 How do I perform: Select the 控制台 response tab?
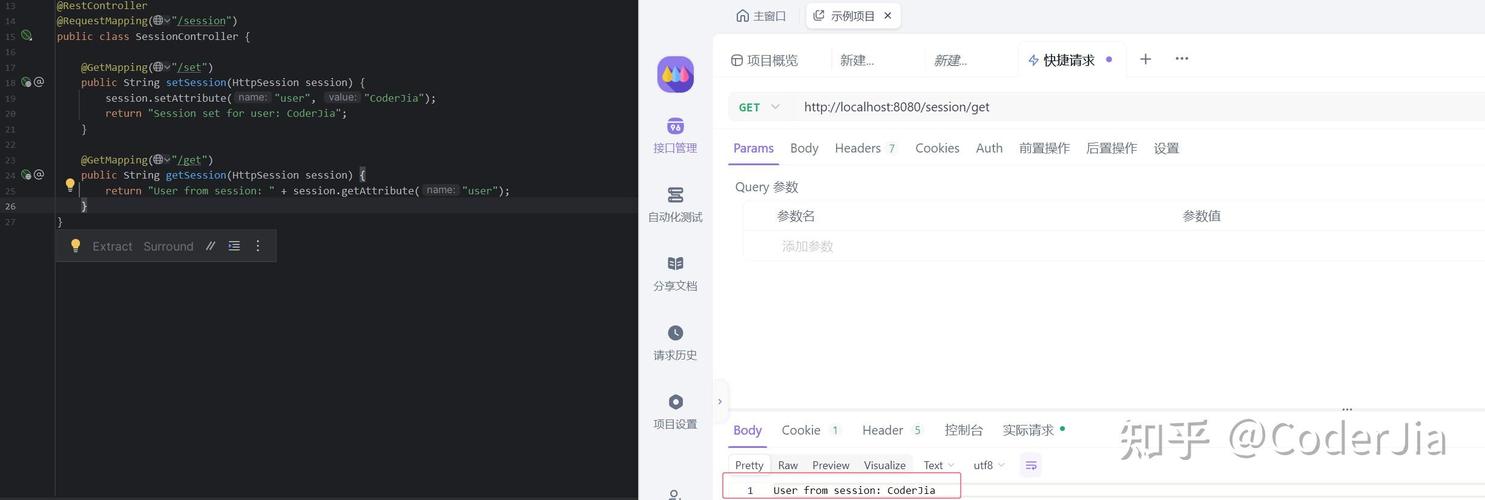click(964, 430)
